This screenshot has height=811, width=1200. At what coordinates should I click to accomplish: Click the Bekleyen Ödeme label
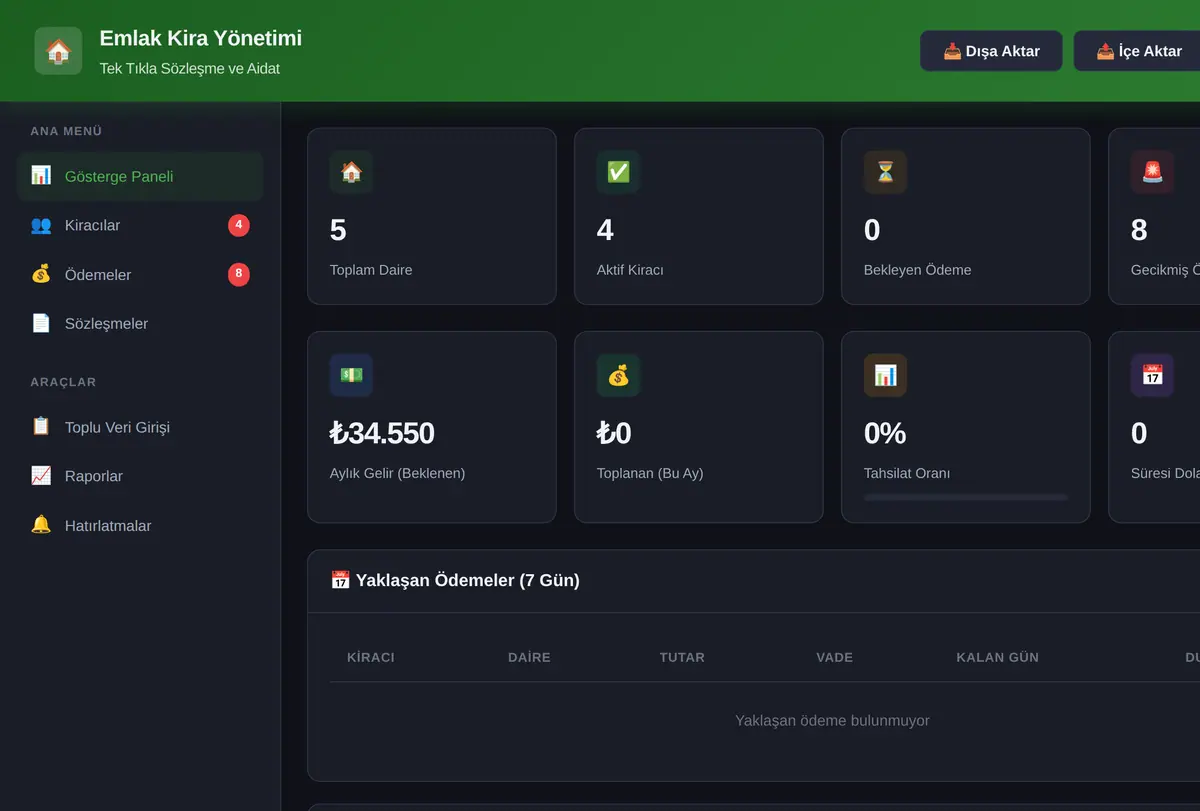(x=917, y=270)
